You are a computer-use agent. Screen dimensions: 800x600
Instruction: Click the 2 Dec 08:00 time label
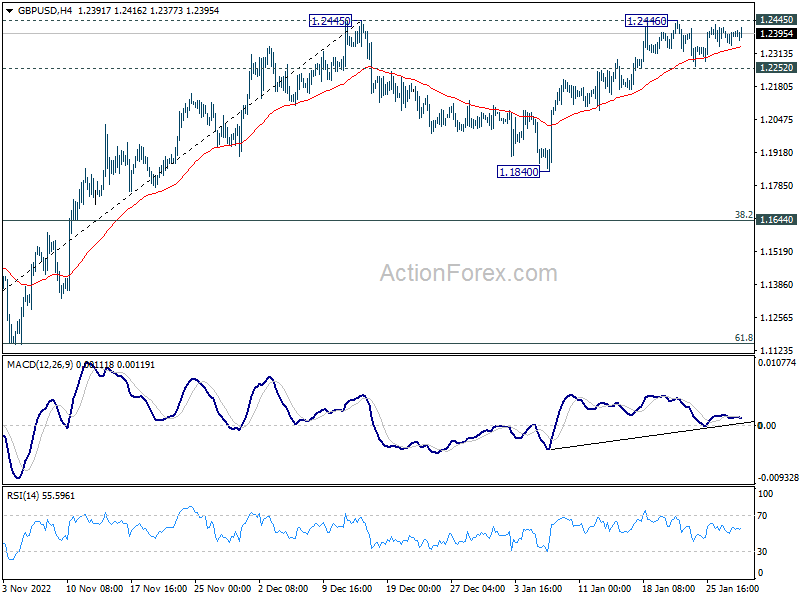283,588
